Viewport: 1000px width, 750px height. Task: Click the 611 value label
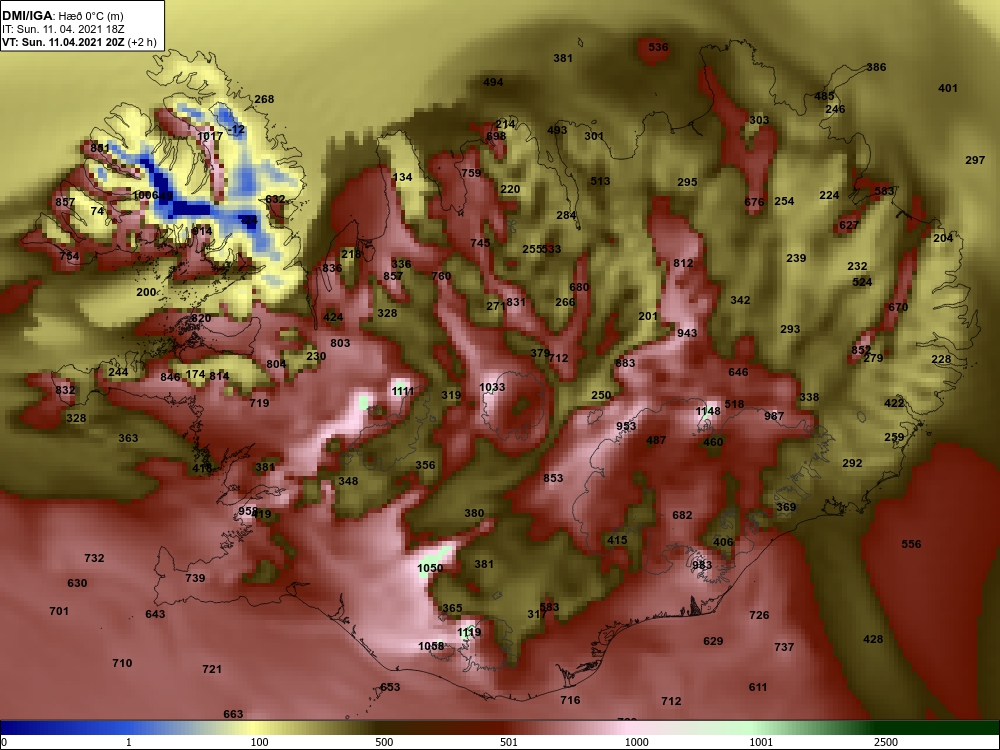(x=758, y=688)
